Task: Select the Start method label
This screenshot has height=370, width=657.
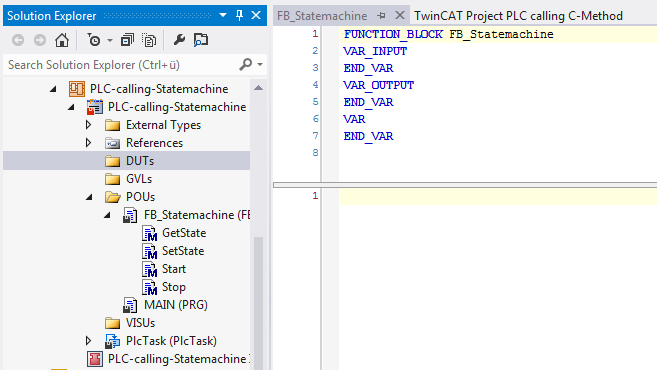Action: tap(174, 269)
